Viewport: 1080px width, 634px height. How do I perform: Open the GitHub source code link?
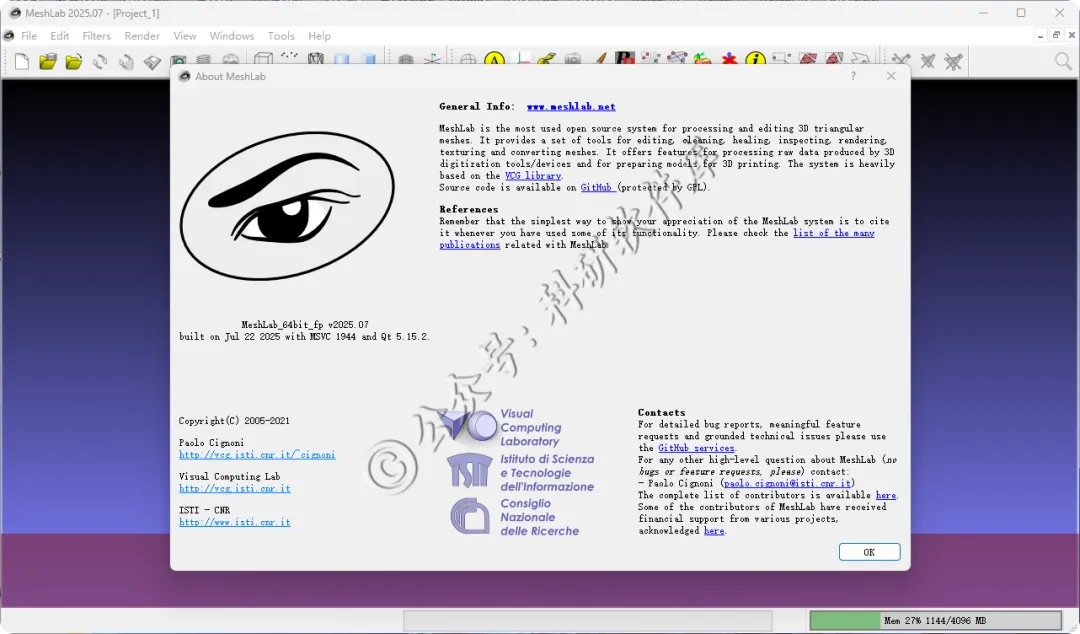[596, 187]
